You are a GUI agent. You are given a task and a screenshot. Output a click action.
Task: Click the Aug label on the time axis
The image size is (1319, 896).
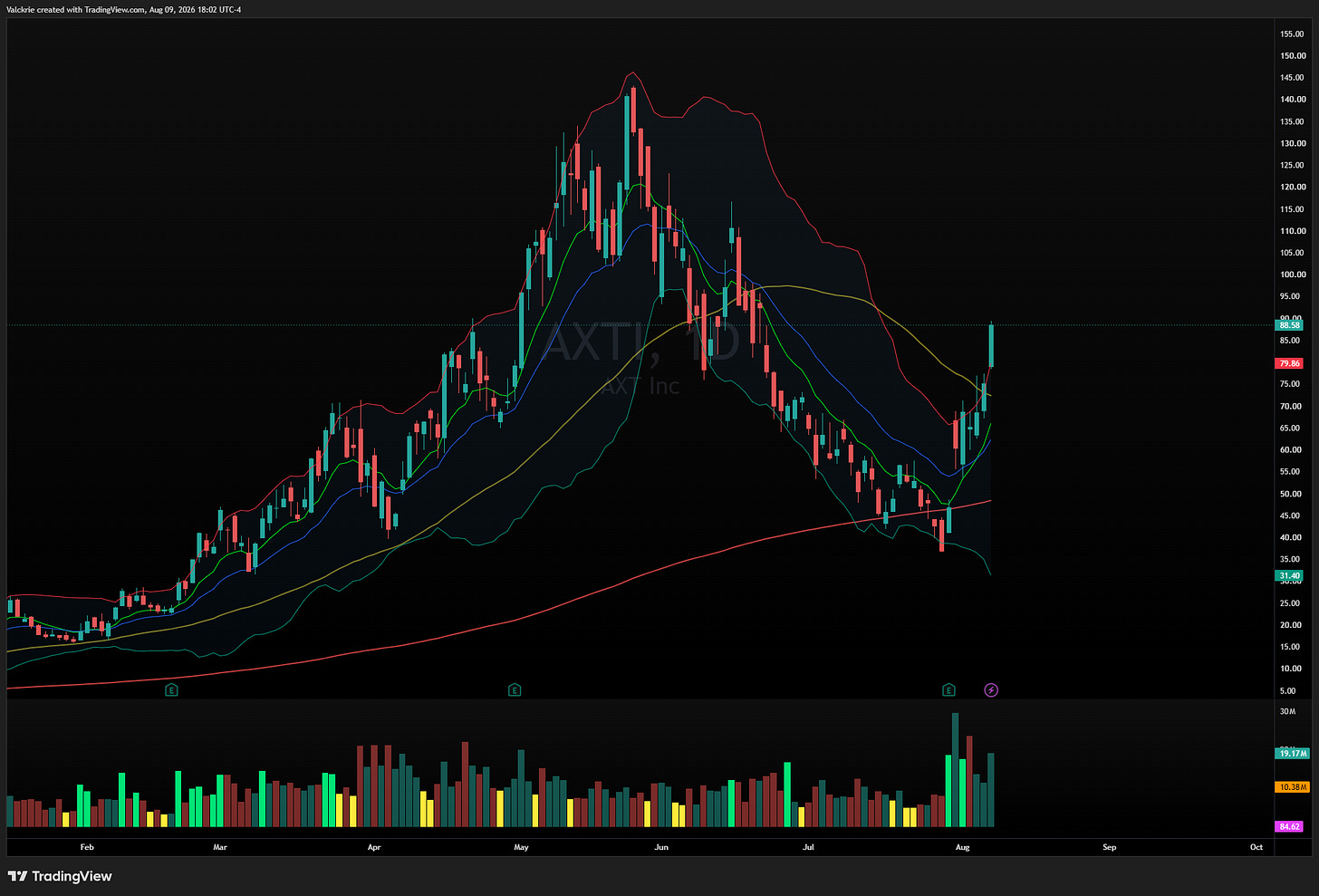963,847
